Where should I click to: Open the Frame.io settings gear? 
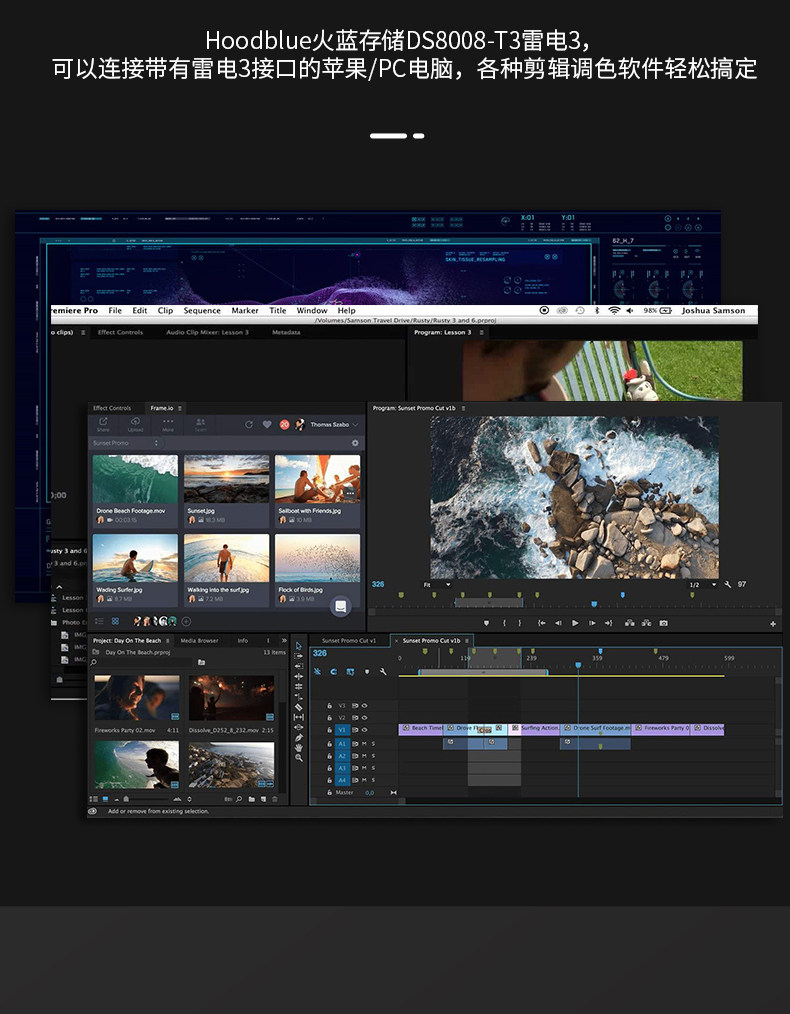[354, 443]
